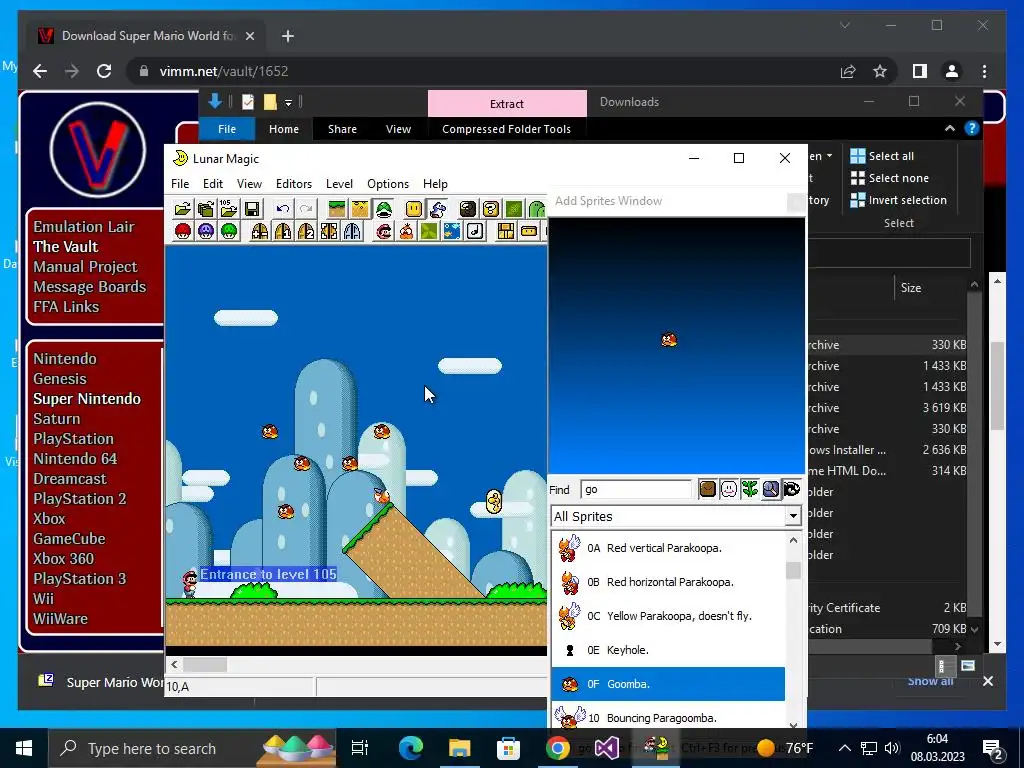Select the 0E Keyhole sprite row

[x=668, y=650]
